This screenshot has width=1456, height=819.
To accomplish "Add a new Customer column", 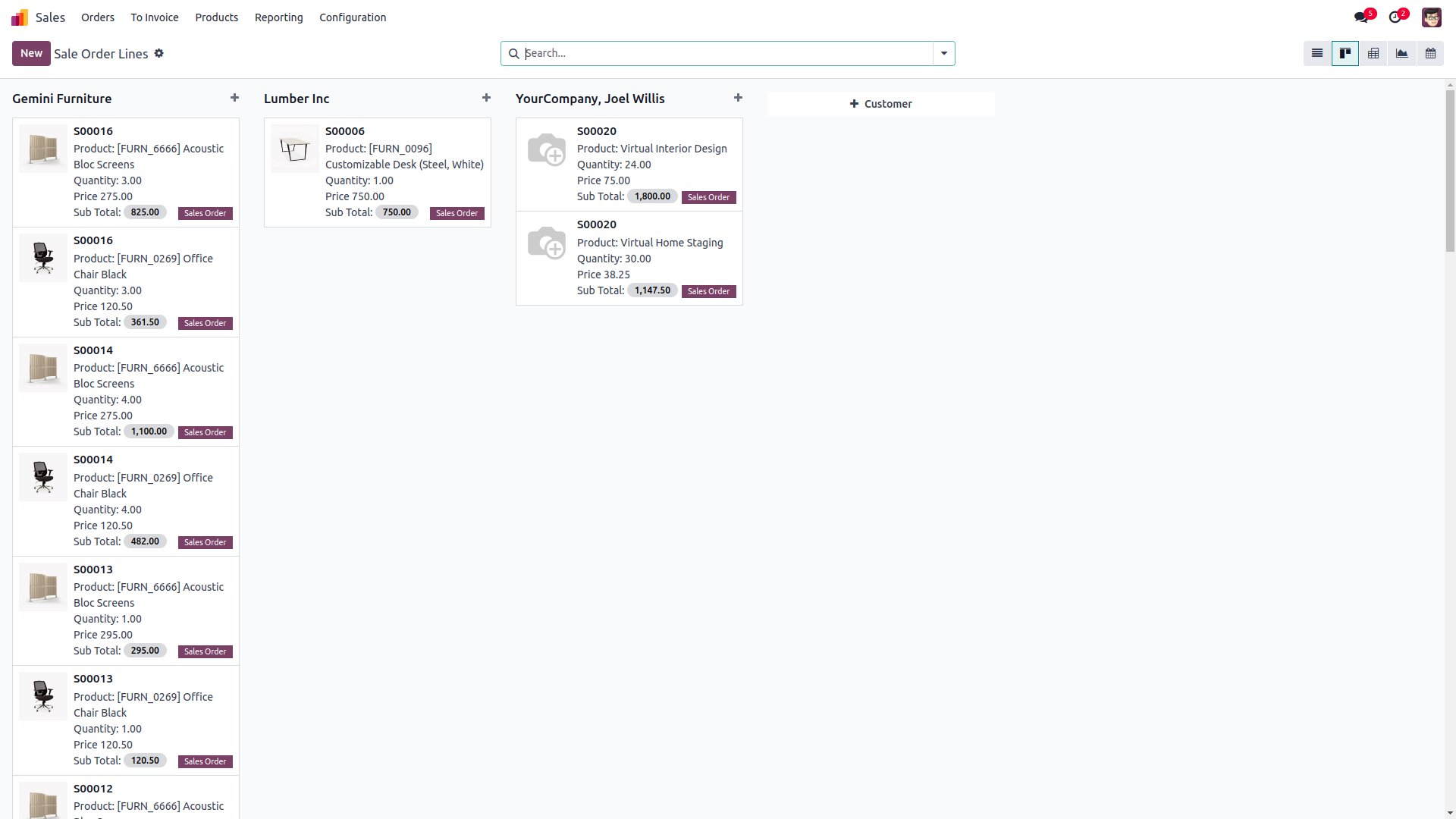I will [880, 104].
